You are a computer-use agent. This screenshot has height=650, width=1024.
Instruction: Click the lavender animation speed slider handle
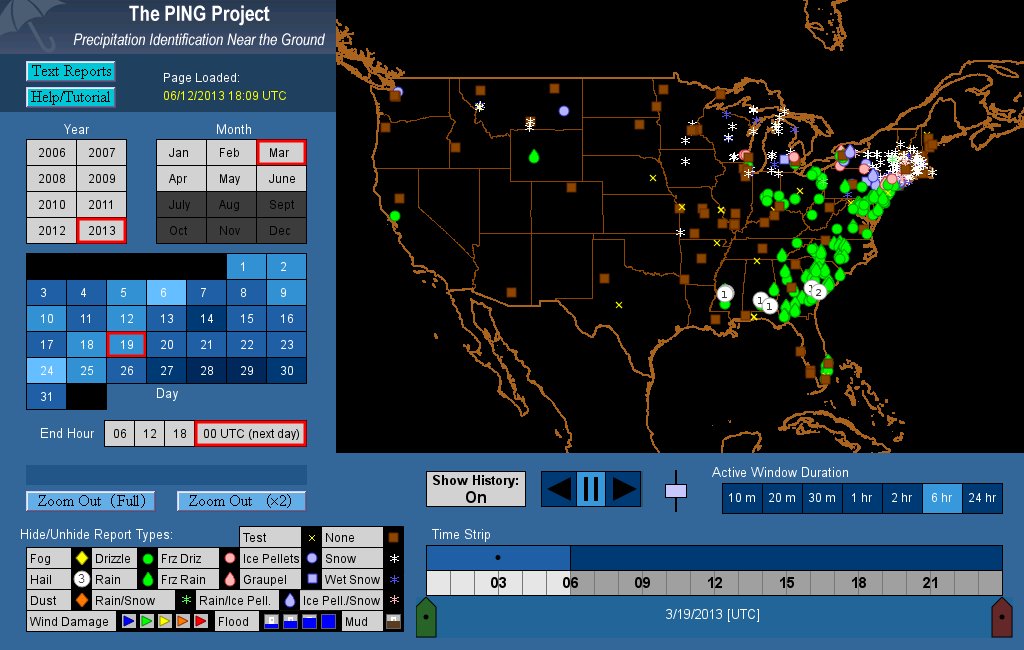[x=677, y=491]
